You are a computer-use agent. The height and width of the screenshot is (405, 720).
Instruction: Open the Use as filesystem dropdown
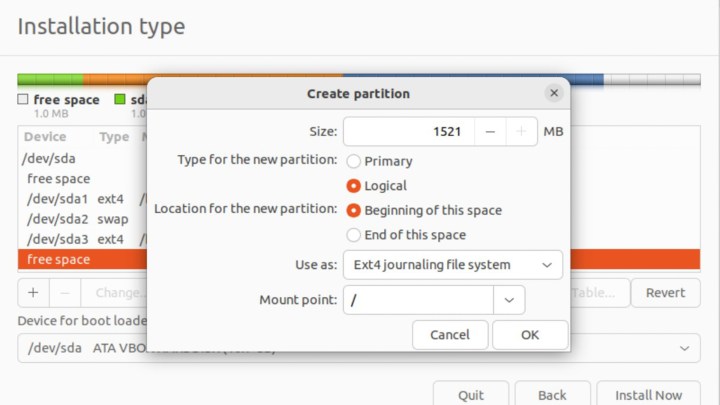point(452,265)
